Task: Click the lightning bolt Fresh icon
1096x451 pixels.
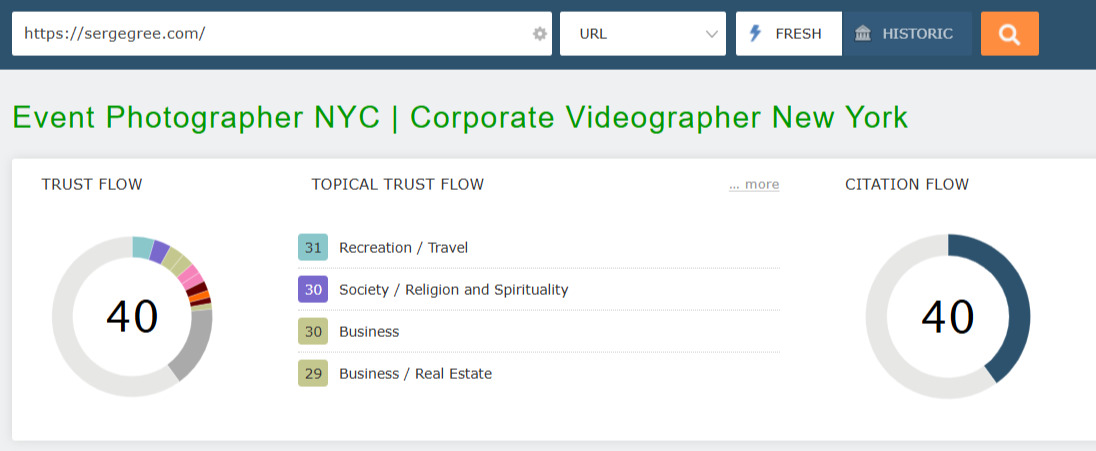Action: click(757, 34)
